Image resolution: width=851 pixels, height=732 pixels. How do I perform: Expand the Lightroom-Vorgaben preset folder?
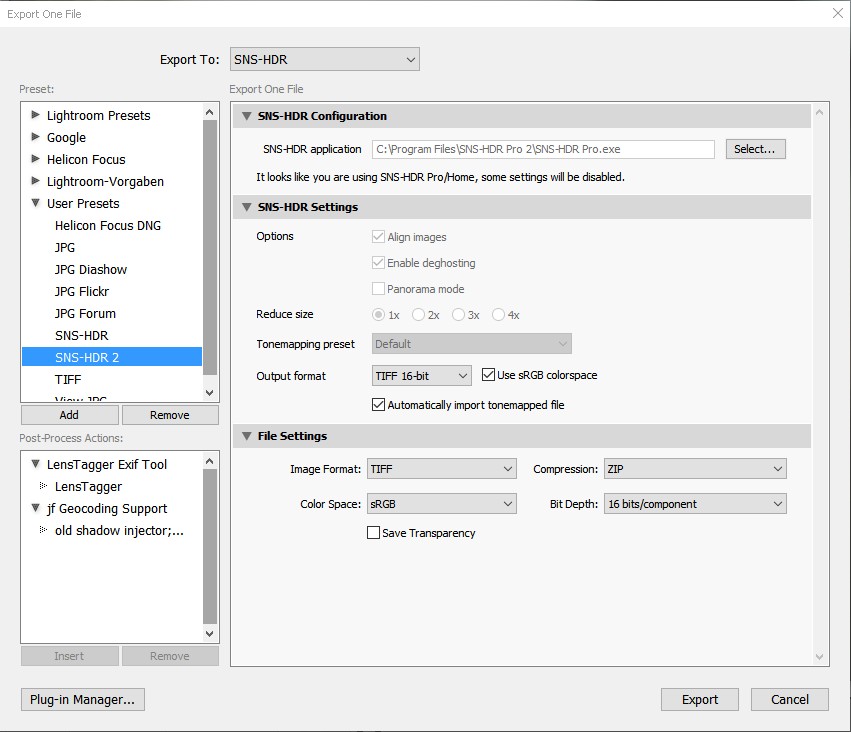click(x=36, y=181)
